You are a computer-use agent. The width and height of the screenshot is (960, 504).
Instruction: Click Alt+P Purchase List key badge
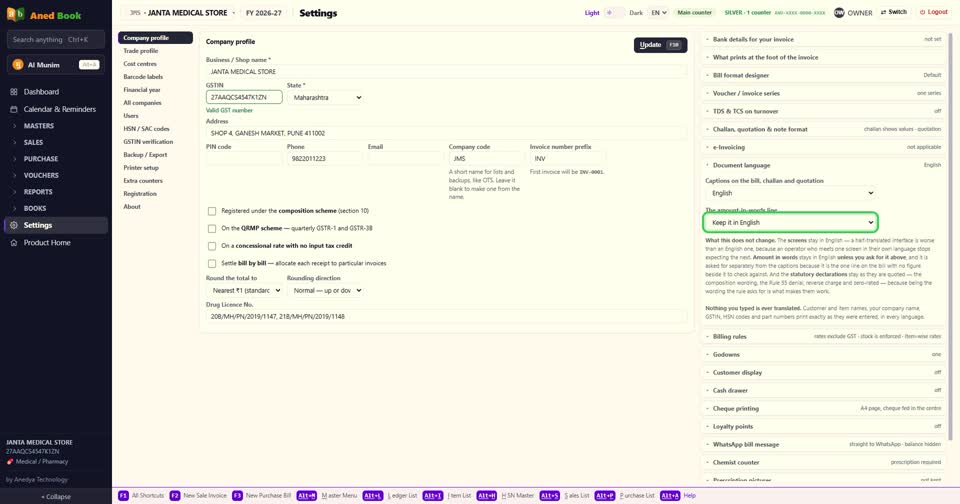[604, 495]
